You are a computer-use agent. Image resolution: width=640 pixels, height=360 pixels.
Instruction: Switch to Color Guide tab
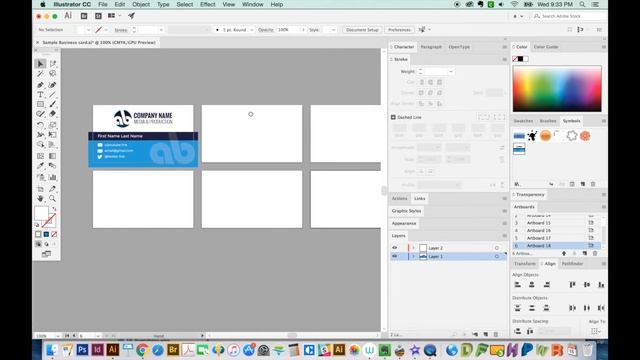coord(546,47)
